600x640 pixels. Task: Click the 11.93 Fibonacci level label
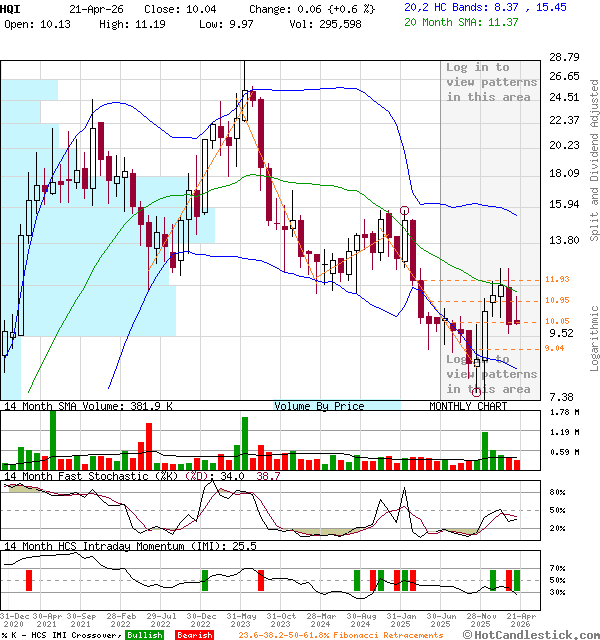click(x=557, y=279)
